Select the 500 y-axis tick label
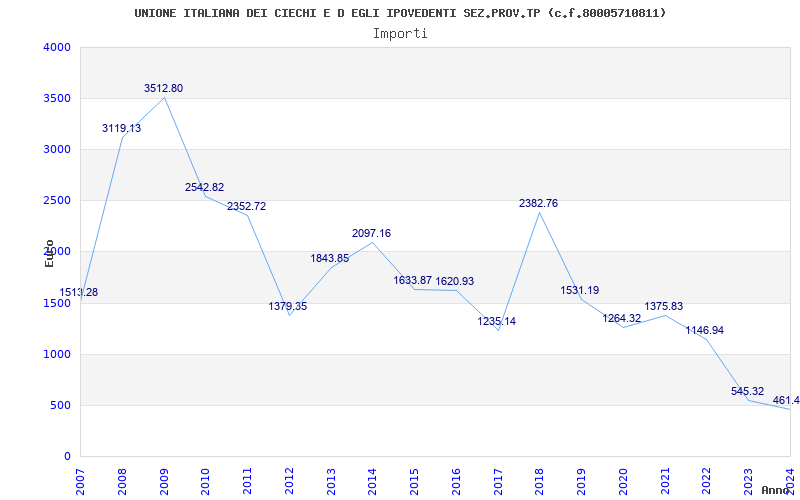The image size is (800, 500). (60, 406)
